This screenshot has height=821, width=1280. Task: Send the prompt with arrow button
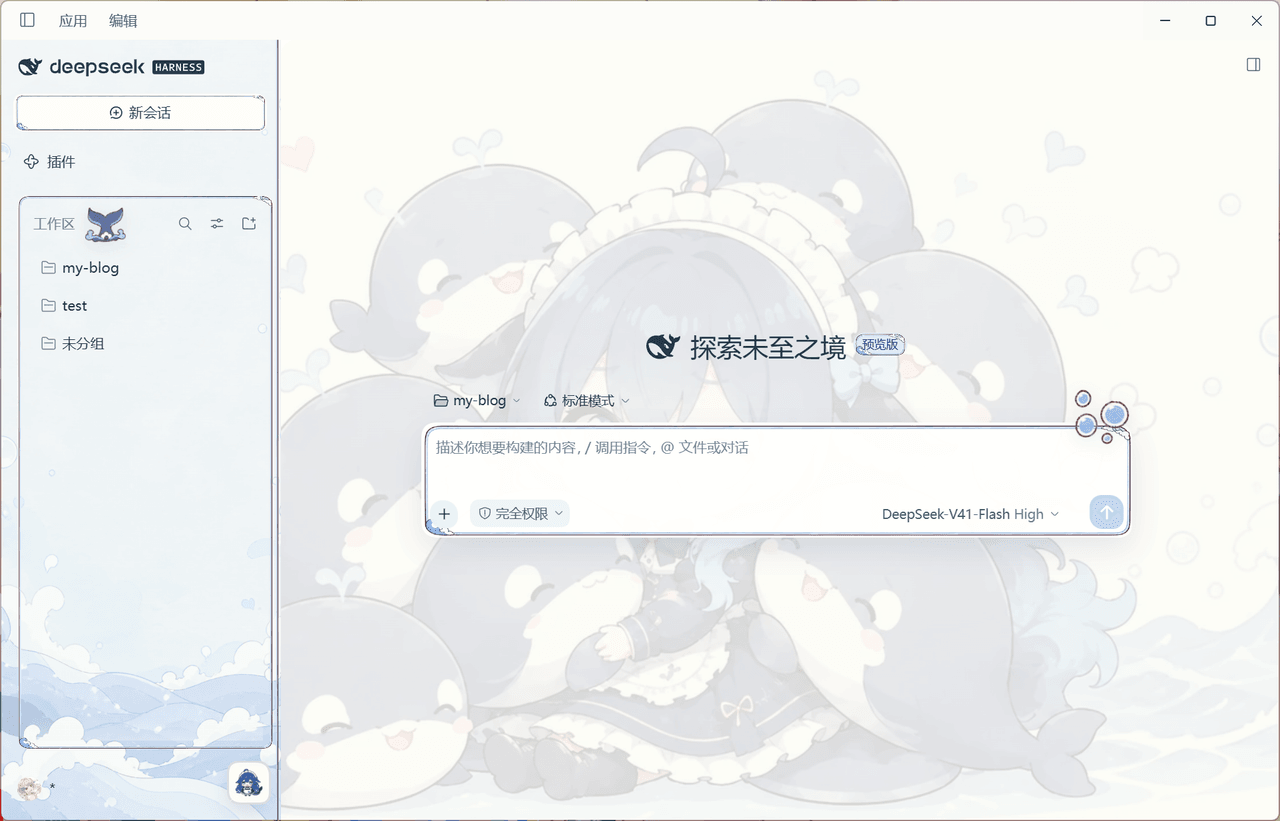(x=1107, y=513)
